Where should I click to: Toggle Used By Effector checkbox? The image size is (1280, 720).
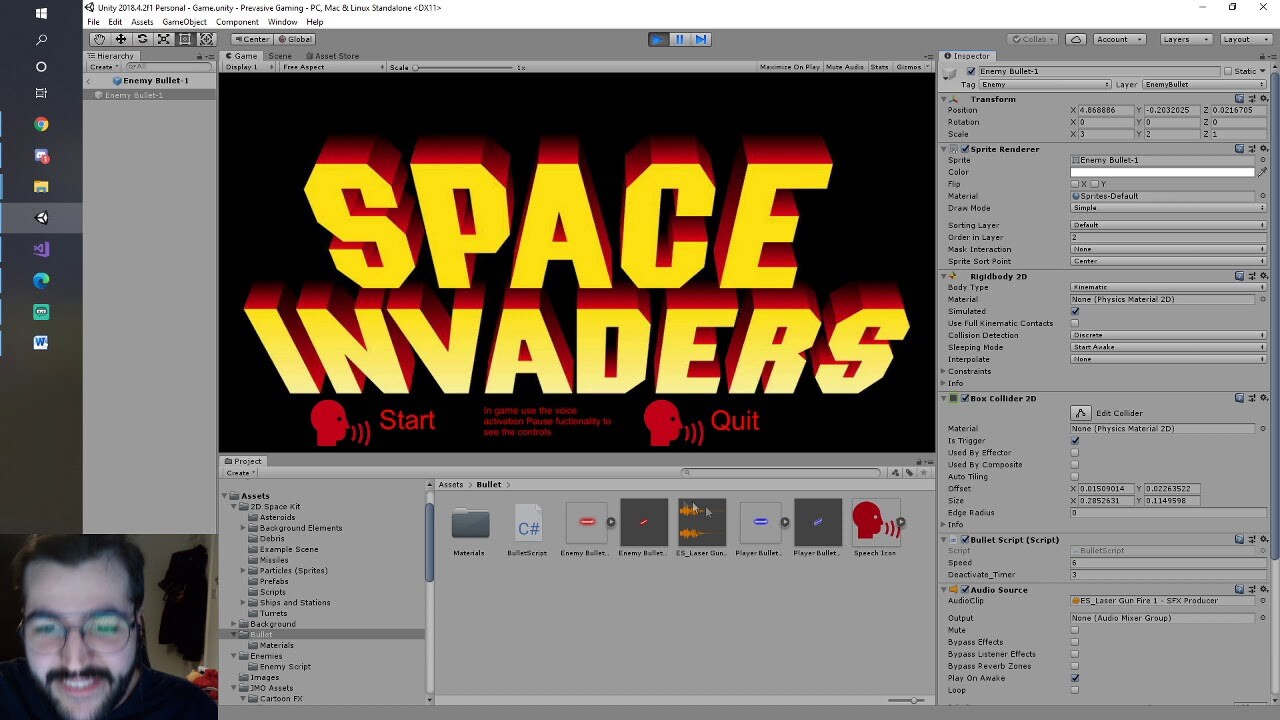[x=1075, y=452]
